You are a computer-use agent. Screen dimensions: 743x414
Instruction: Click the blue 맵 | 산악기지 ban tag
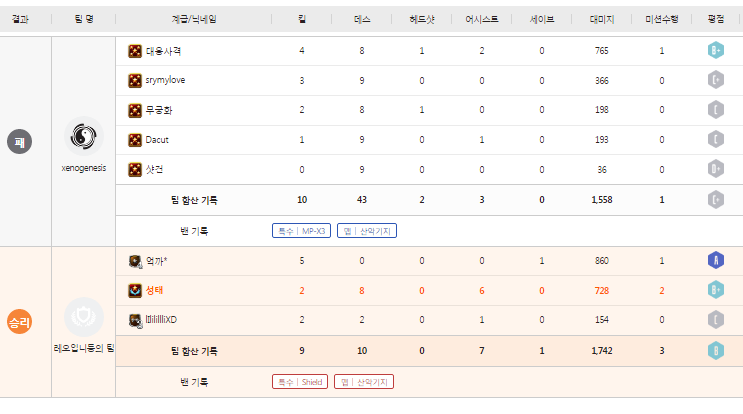click(367, 231)
